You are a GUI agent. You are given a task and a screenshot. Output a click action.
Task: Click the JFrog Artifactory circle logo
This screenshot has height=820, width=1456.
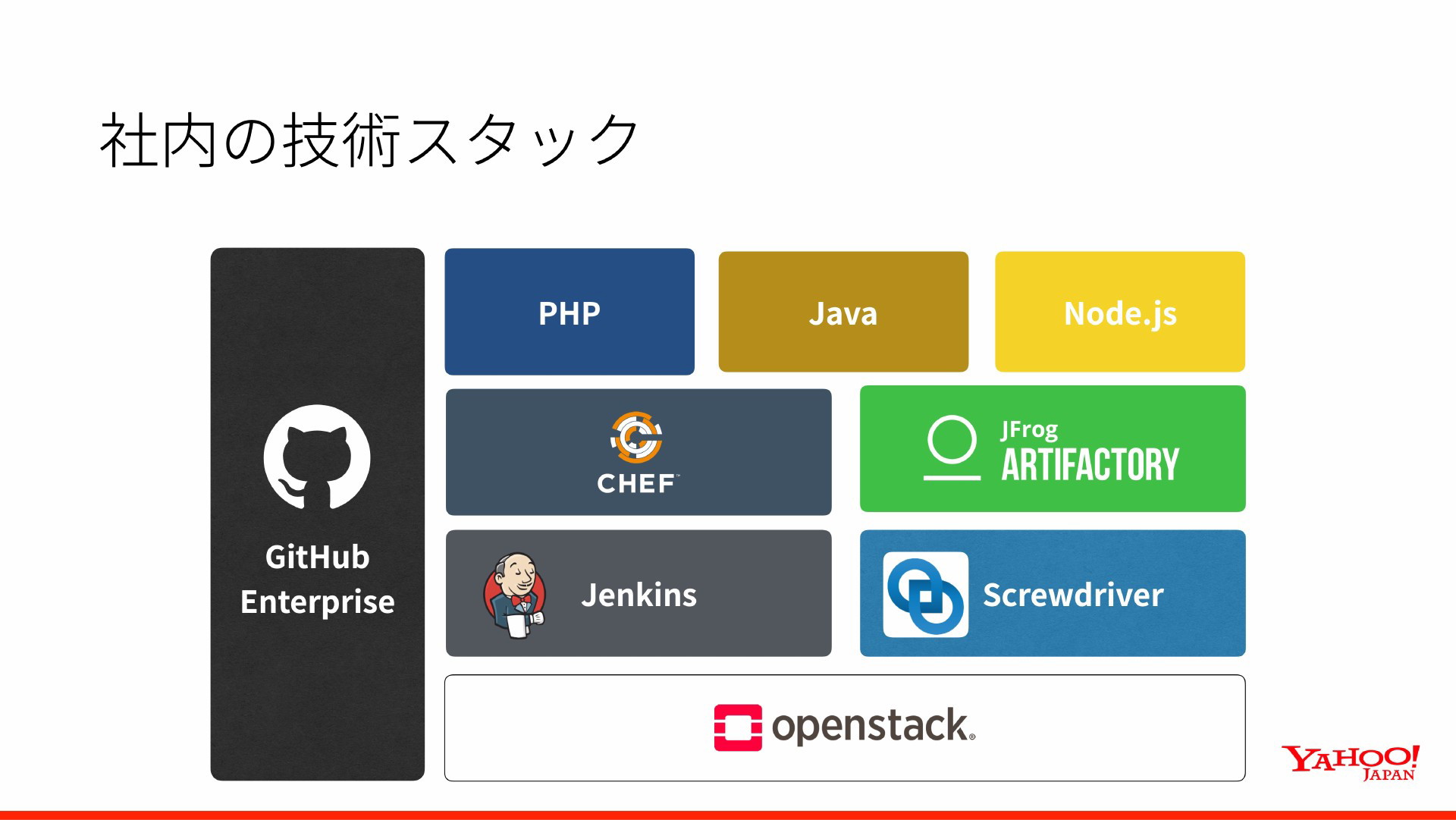tap(952, 448)
